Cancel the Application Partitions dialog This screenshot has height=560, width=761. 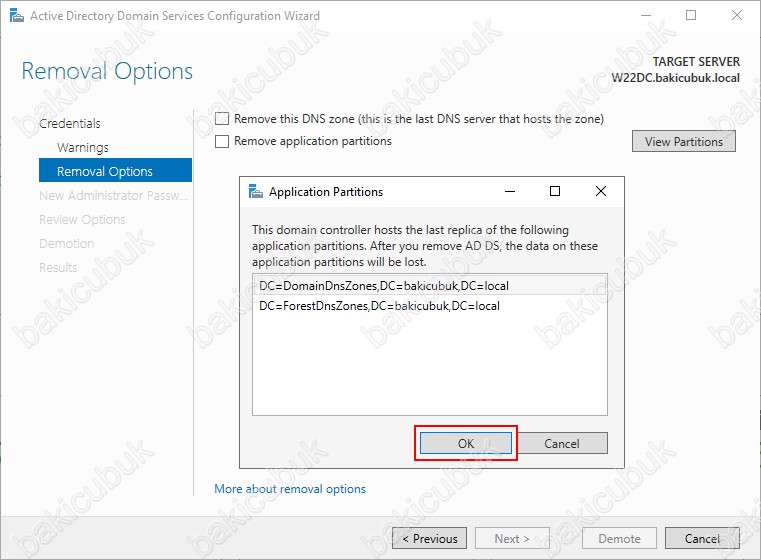point(562,443)
